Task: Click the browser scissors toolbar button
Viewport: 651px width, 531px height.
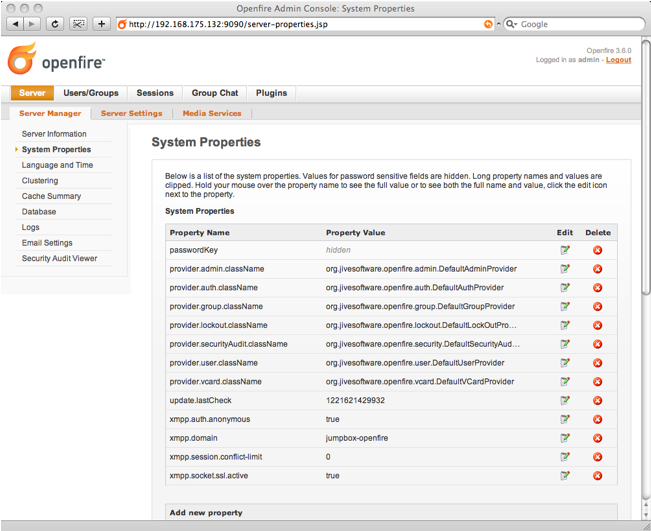Action: pyautogui.click(x=78, y=24)
